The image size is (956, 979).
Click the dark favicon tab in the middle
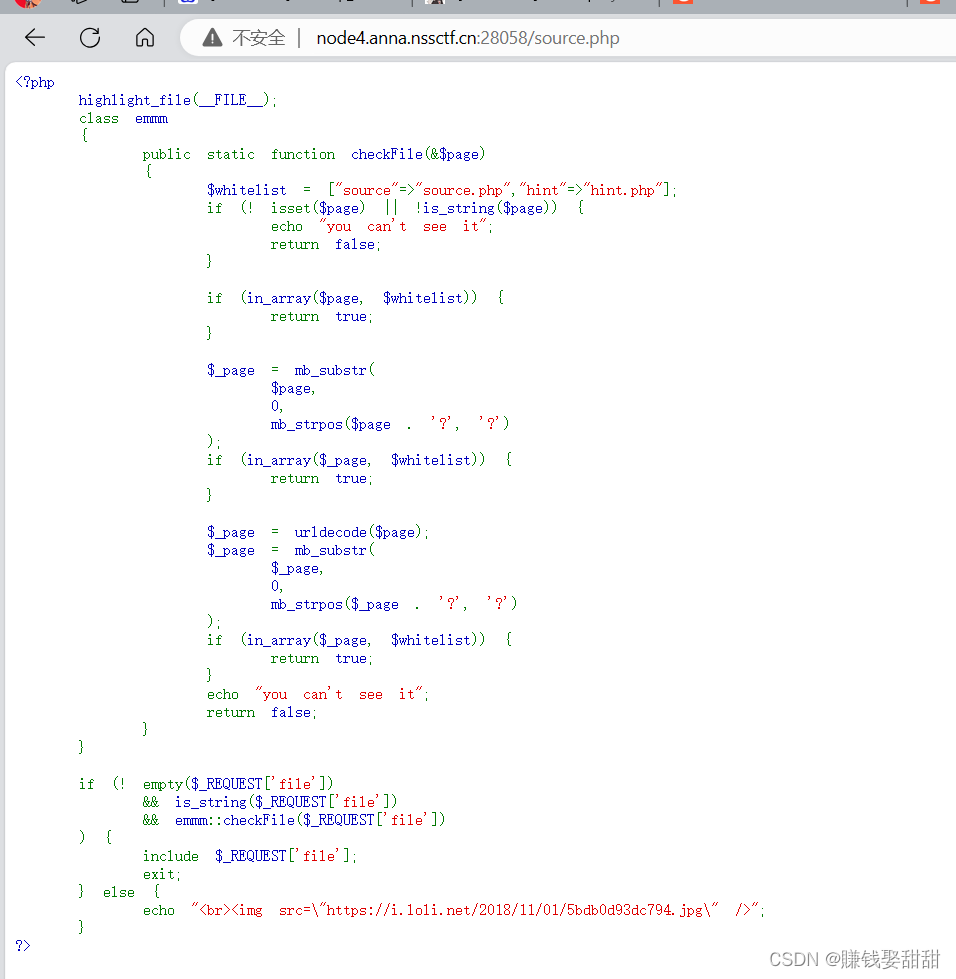point(437,5)
